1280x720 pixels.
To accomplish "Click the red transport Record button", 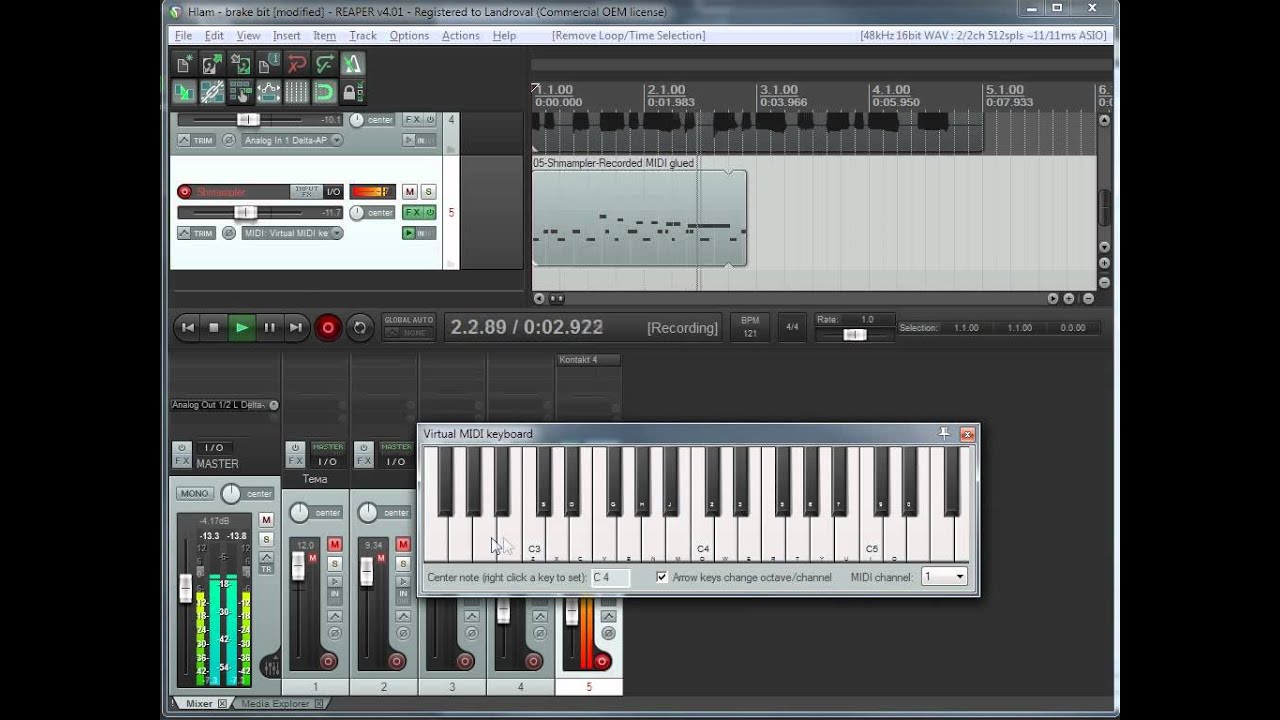I will coord(328,327).
